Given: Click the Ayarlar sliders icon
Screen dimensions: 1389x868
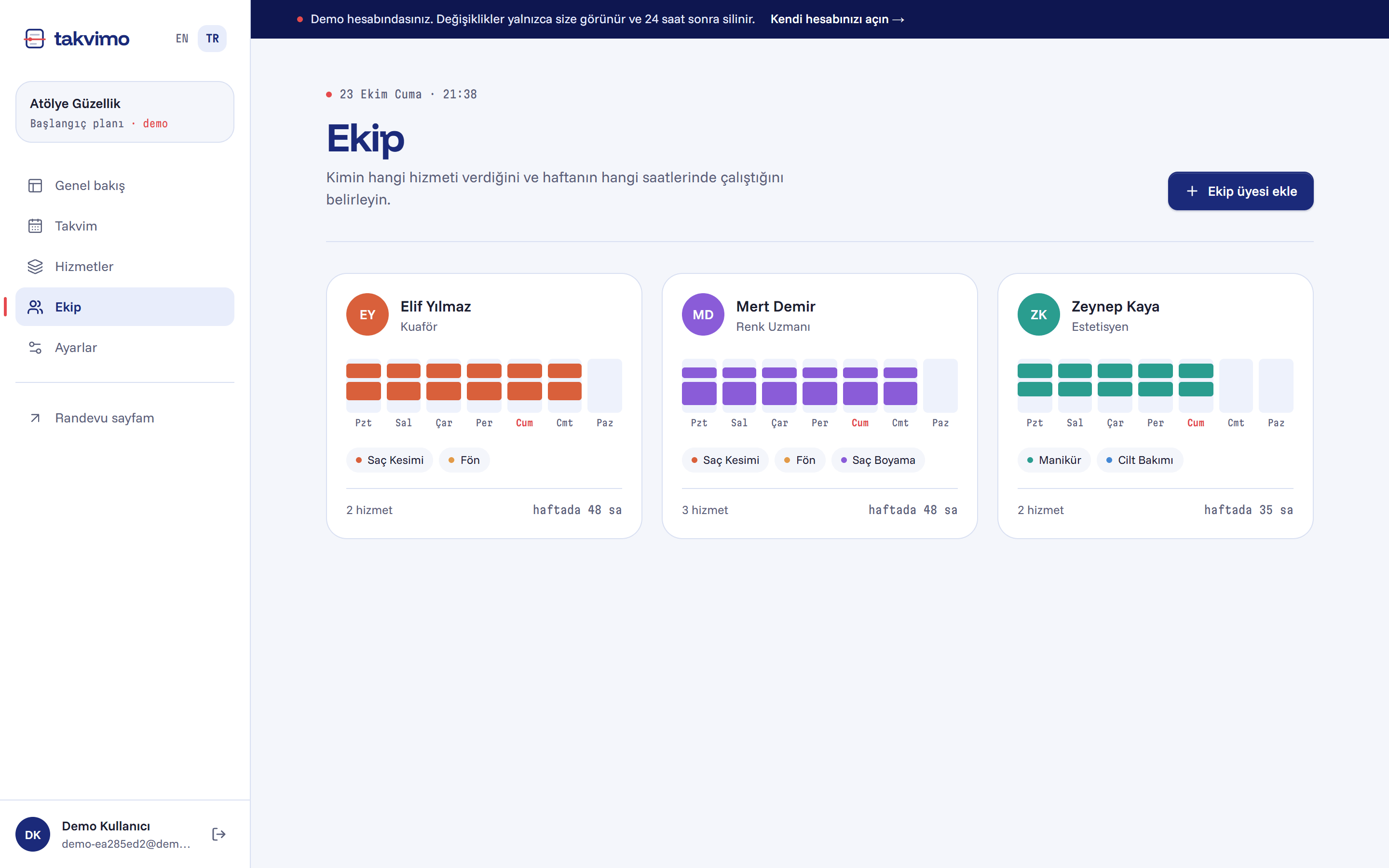Looking at the screenshot, I should (35, 347).
